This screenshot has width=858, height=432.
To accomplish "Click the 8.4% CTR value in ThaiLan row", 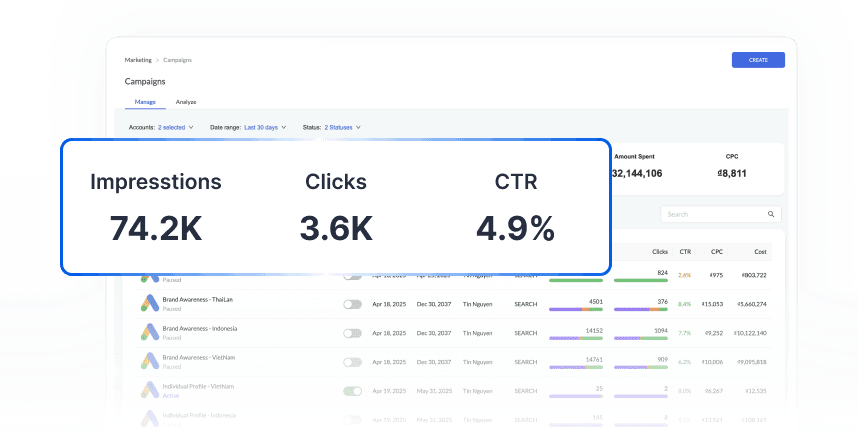I will tap(685, 304).
